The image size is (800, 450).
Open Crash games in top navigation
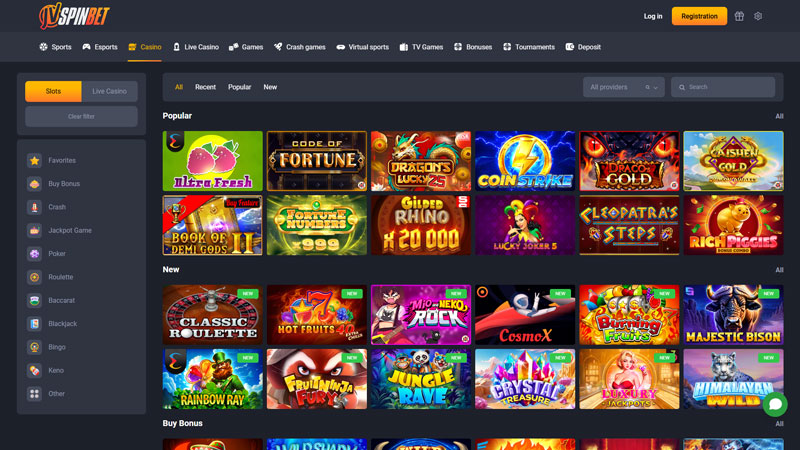coord(299,47)
